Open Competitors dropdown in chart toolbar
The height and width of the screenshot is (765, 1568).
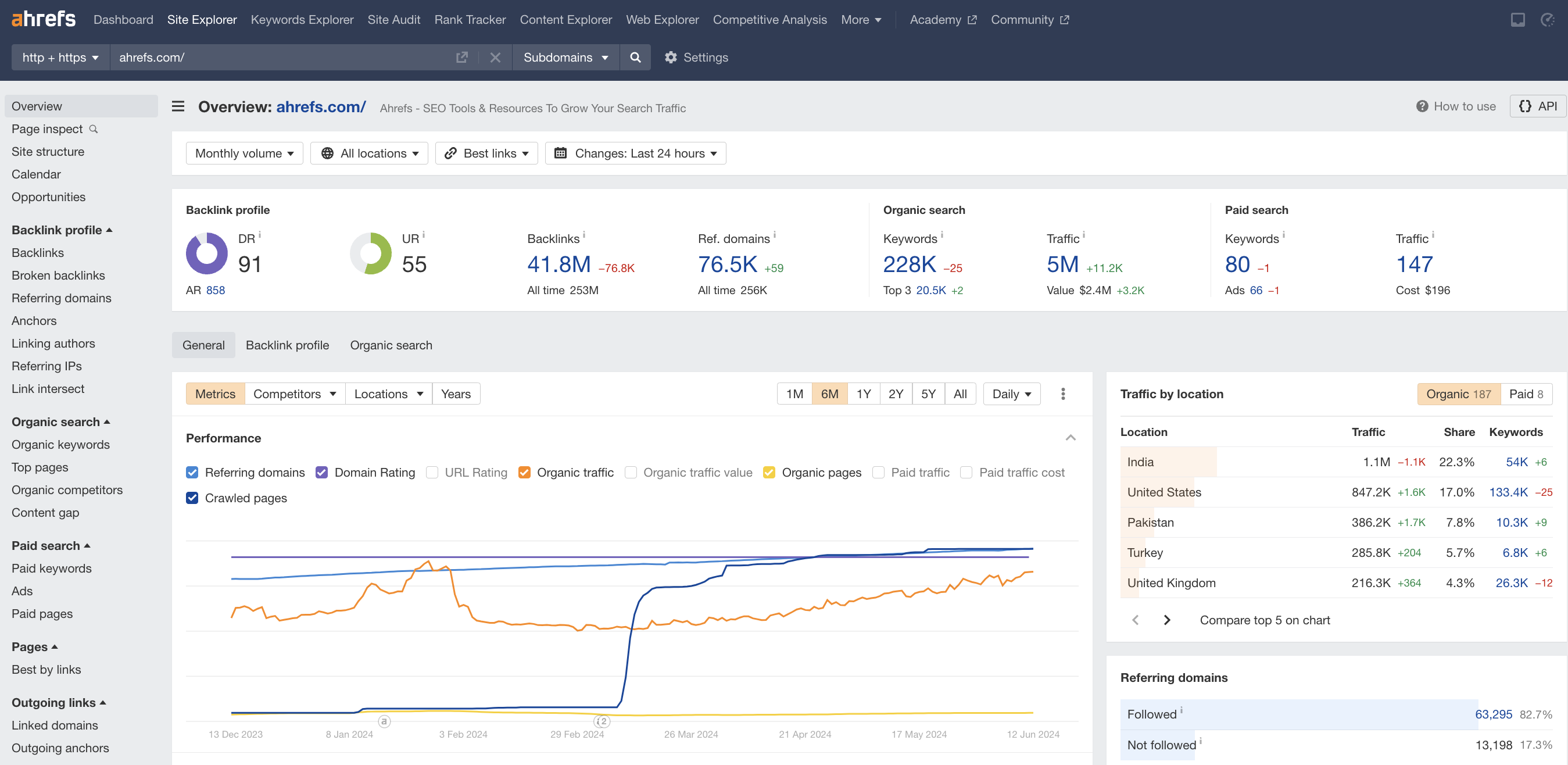[x=295, y=394]
